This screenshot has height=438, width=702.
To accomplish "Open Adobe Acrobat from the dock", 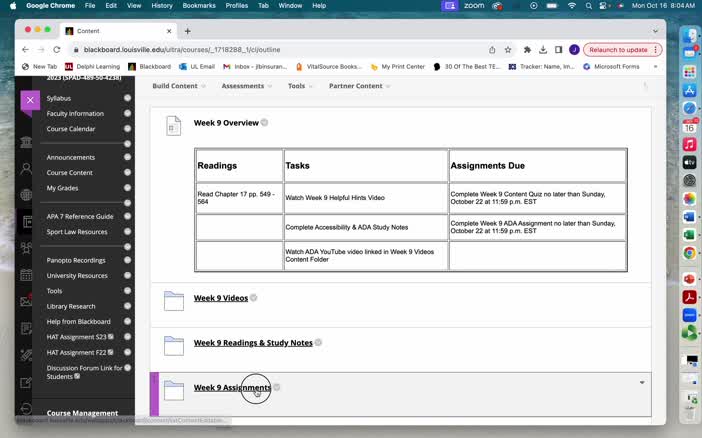I will [x=689, y=297].
